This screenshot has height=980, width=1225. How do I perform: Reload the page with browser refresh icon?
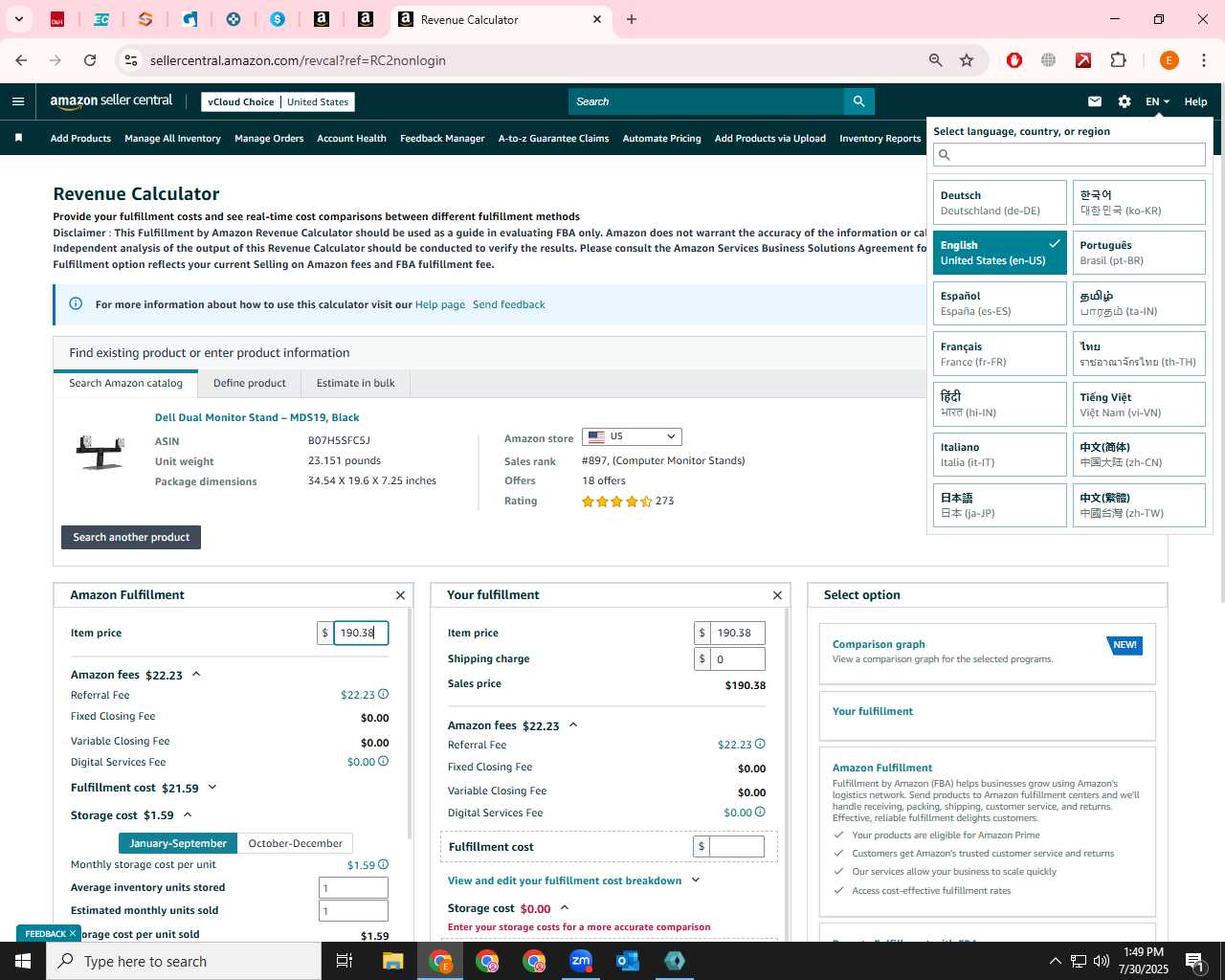(x=90, y=60)
